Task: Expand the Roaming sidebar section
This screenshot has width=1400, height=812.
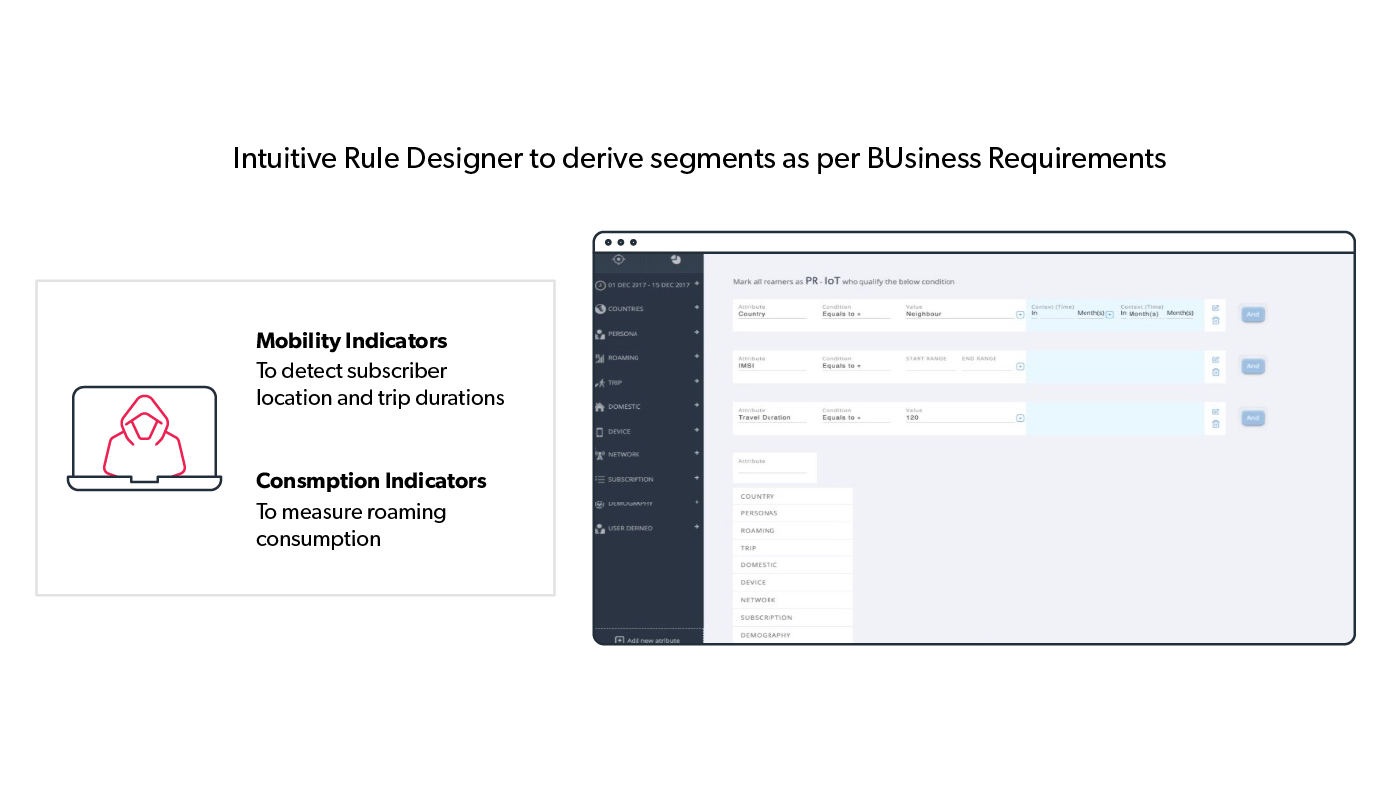Action: tap(697, 357)
